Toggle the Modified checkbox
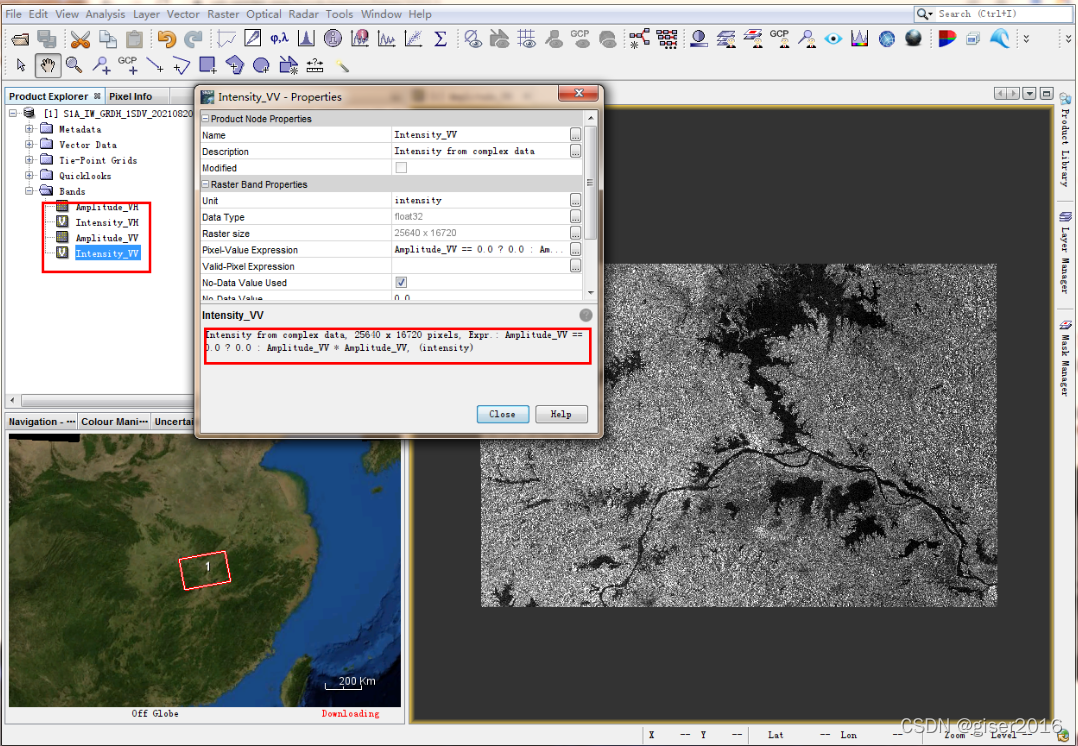 401,168
